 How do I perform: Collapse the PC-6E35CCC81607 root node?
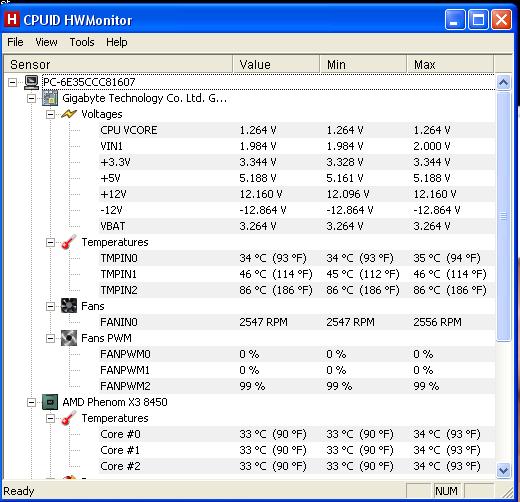[12, 82]
